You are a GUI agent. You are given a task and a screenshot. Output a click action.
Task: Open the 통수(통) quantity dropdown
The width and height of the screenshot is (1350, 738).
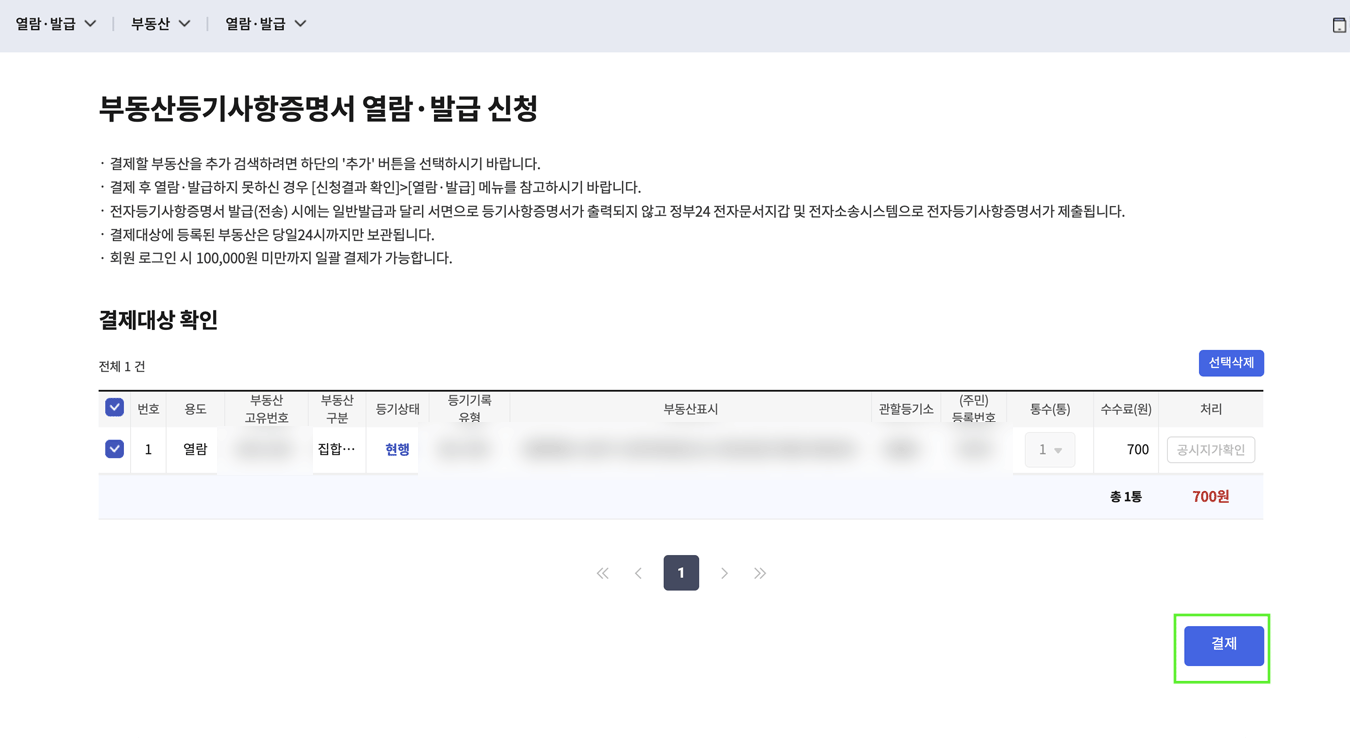[1050, 449]
